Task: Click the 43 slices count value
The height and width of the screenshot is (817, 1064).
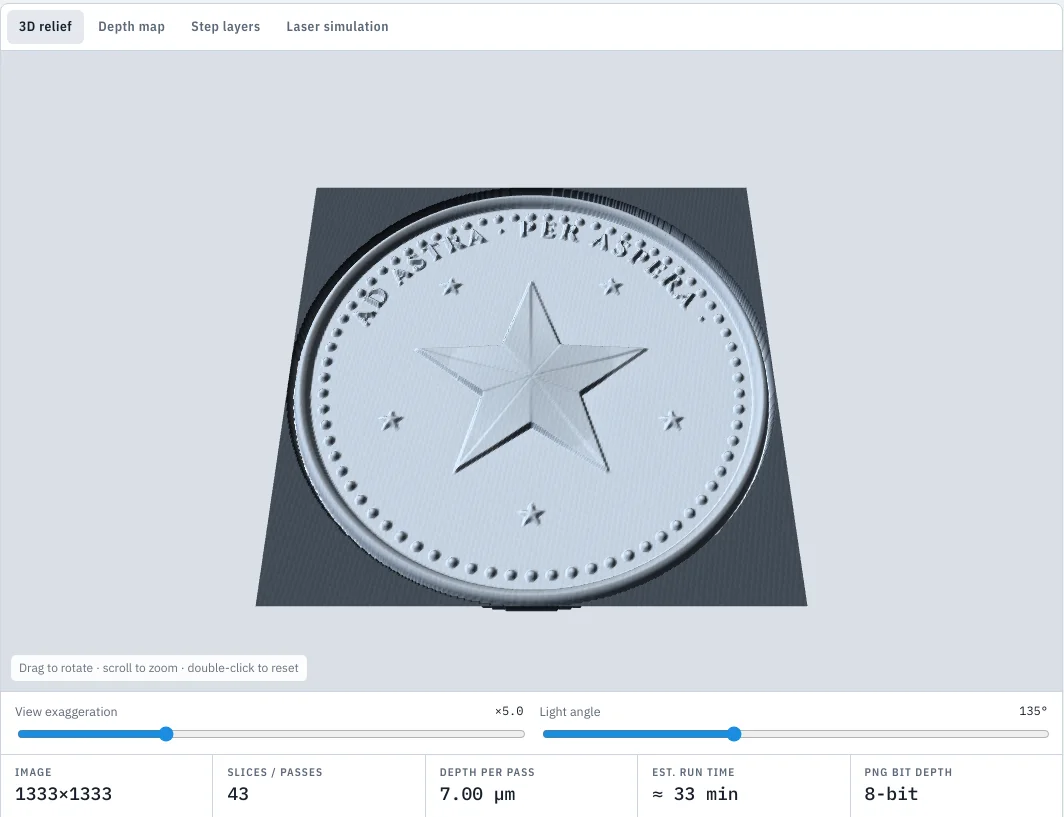Action: point(238,794)
